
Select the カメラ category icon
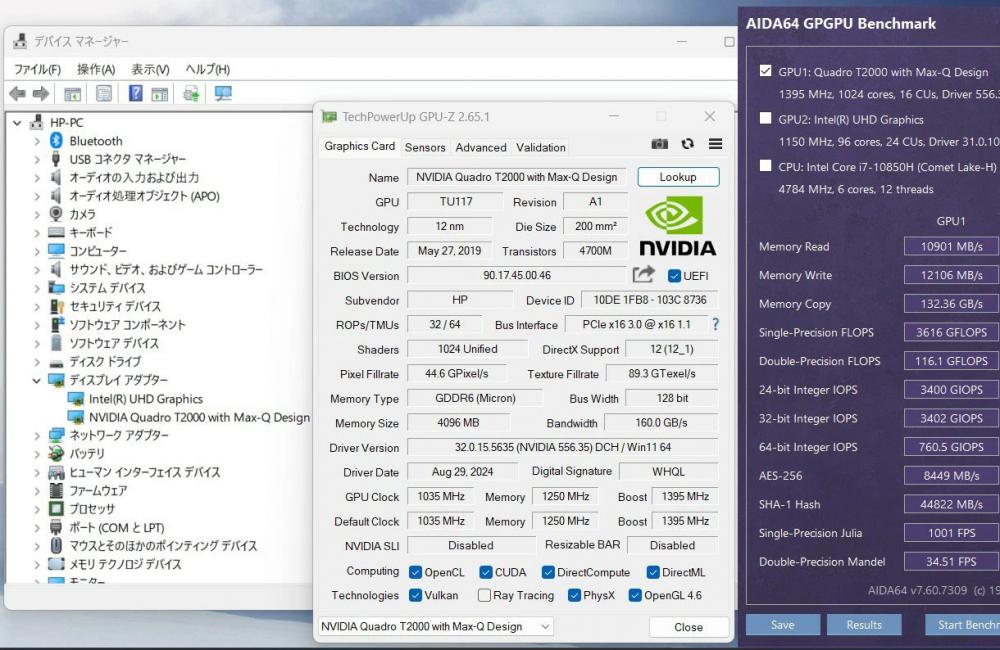pos(56,214)
